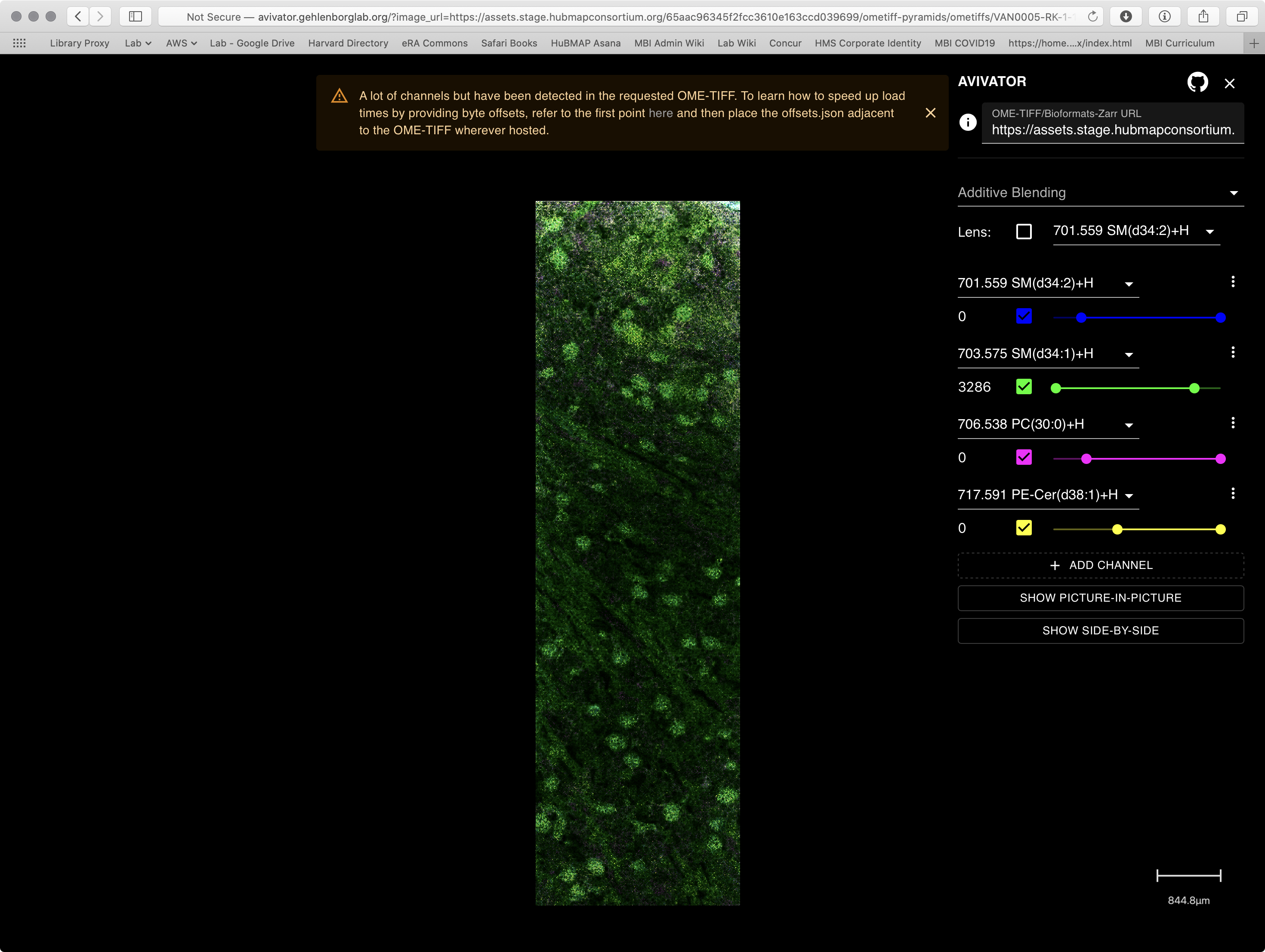Dismiss the OME-TIFF warning banner
This screenshot has width=1265, height=952.
pyautogui.click(x=930, y=113)
